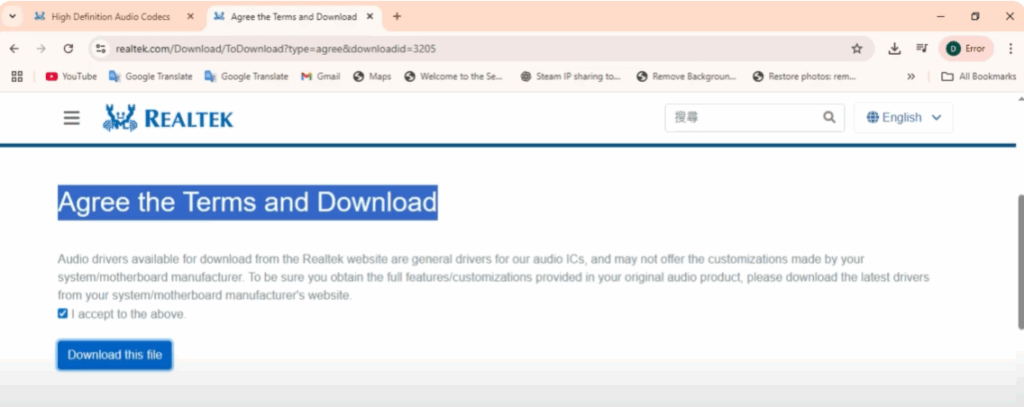
Task: Open the Restore photos bookmark
Action: tap(804, 76)
